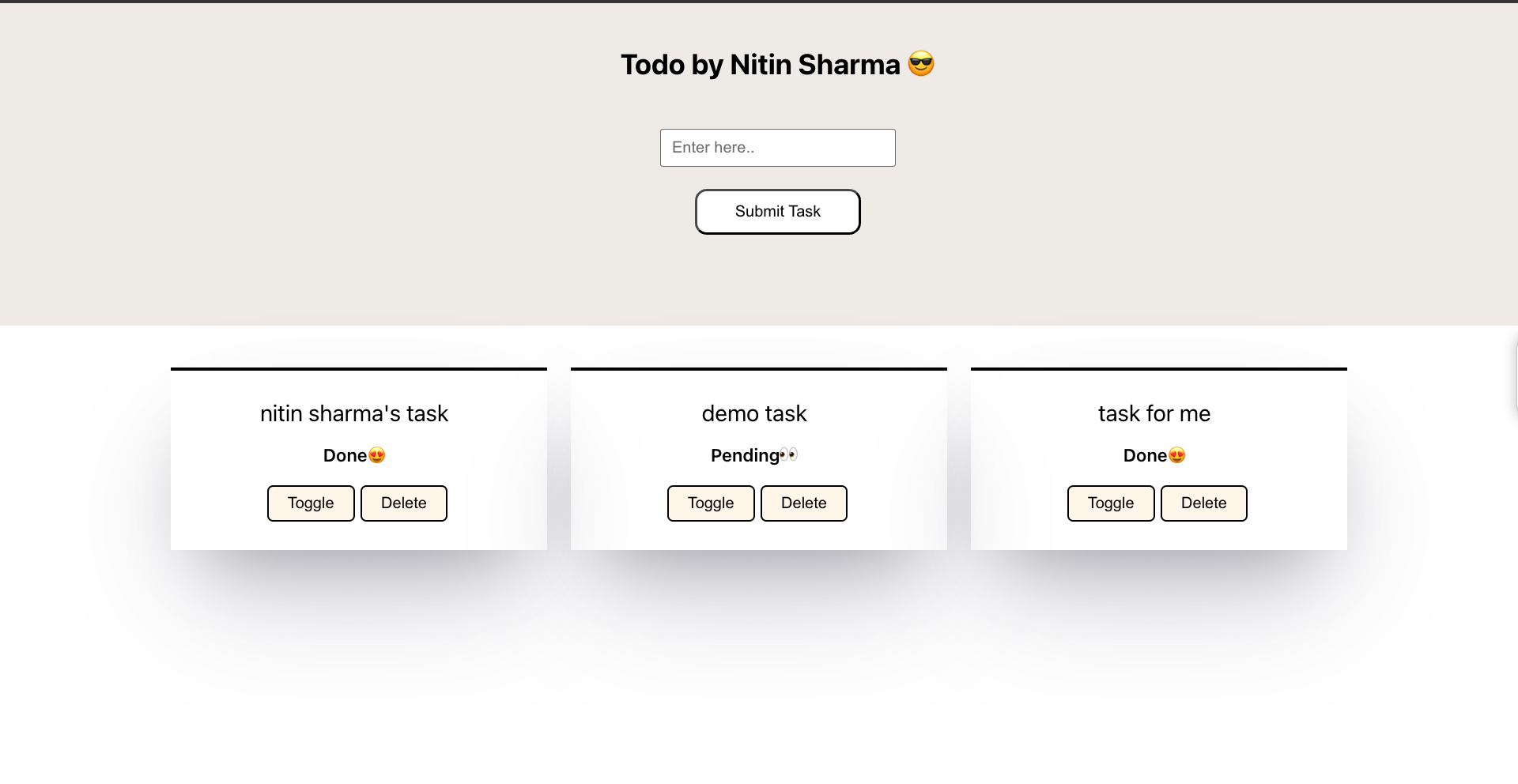Viewport: 1518px width, 784px height.
Task: Click the Done label on nitin sharma's task
Action: click(x=346, y=455)
